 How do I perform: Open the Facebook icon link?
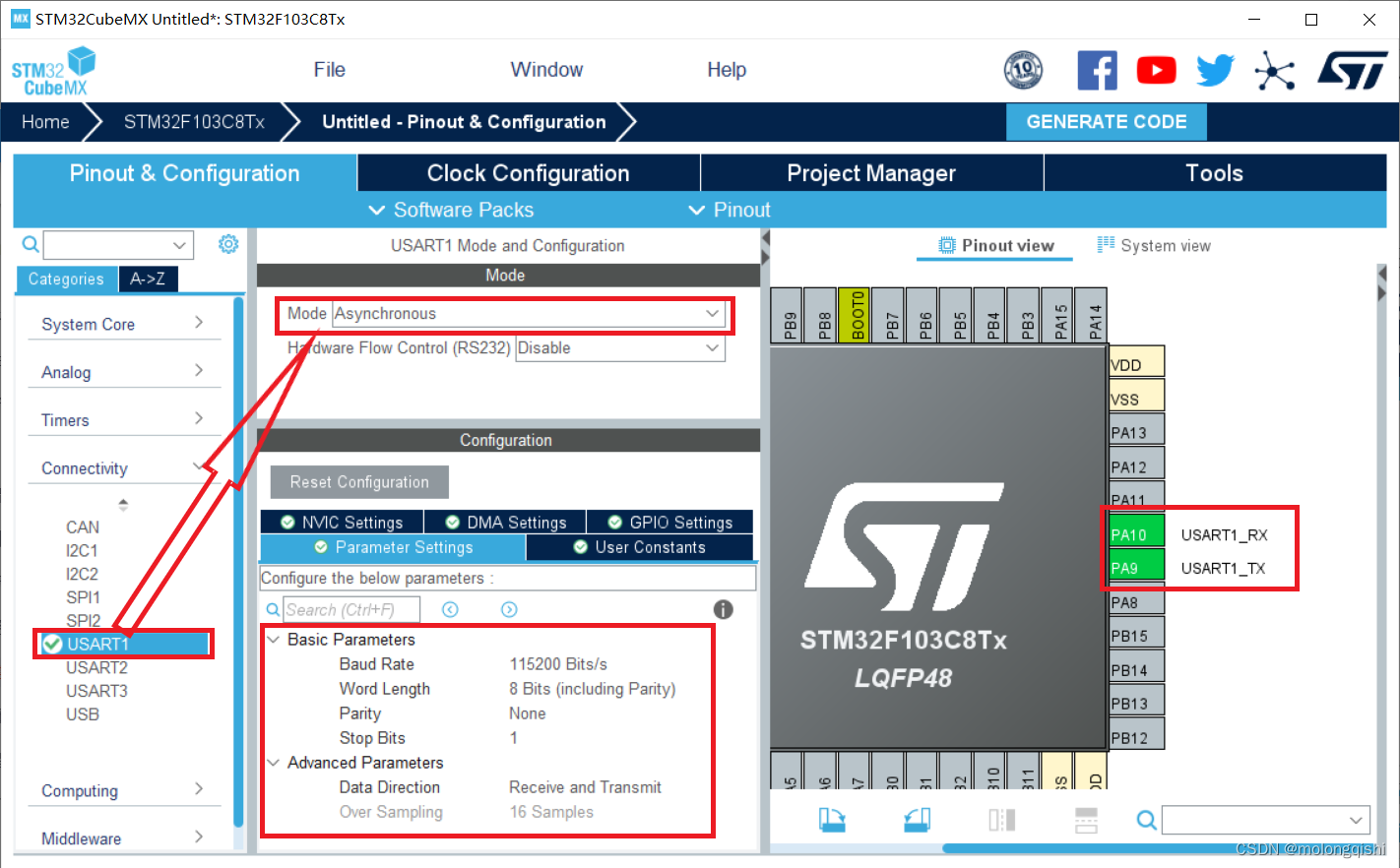tap(1097, 71)
